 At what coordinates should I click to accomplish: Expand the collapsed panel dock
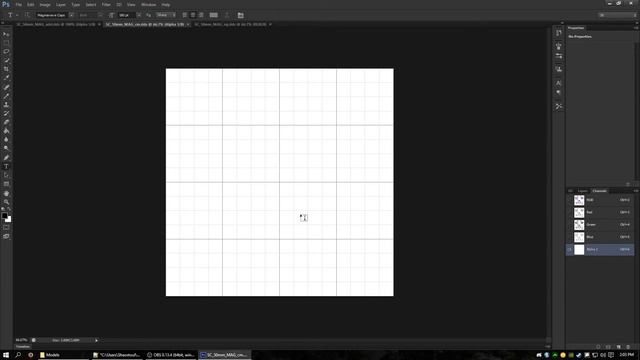(562, 23)
